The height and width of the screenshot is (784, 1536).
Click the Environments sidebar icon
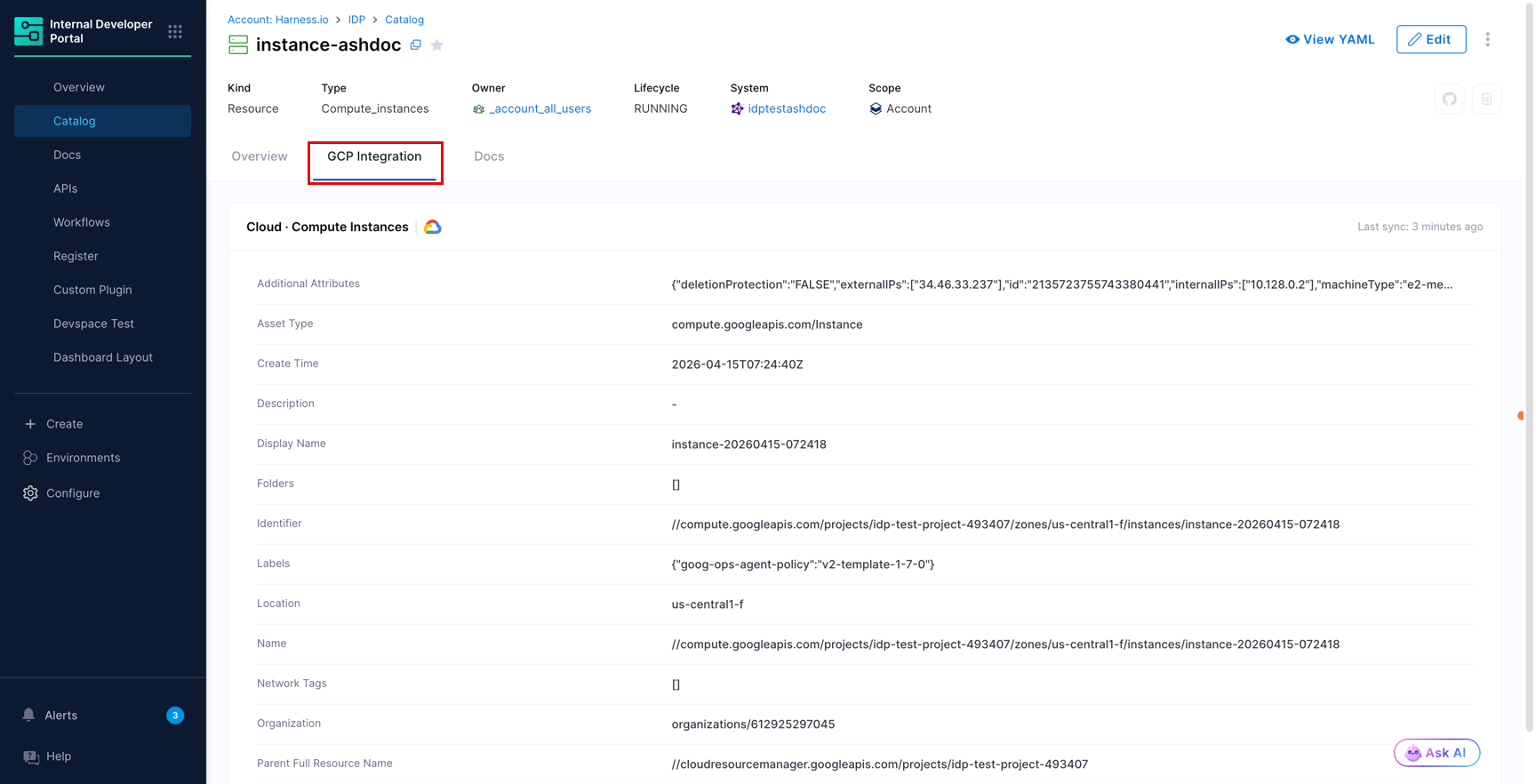[30, 458]
